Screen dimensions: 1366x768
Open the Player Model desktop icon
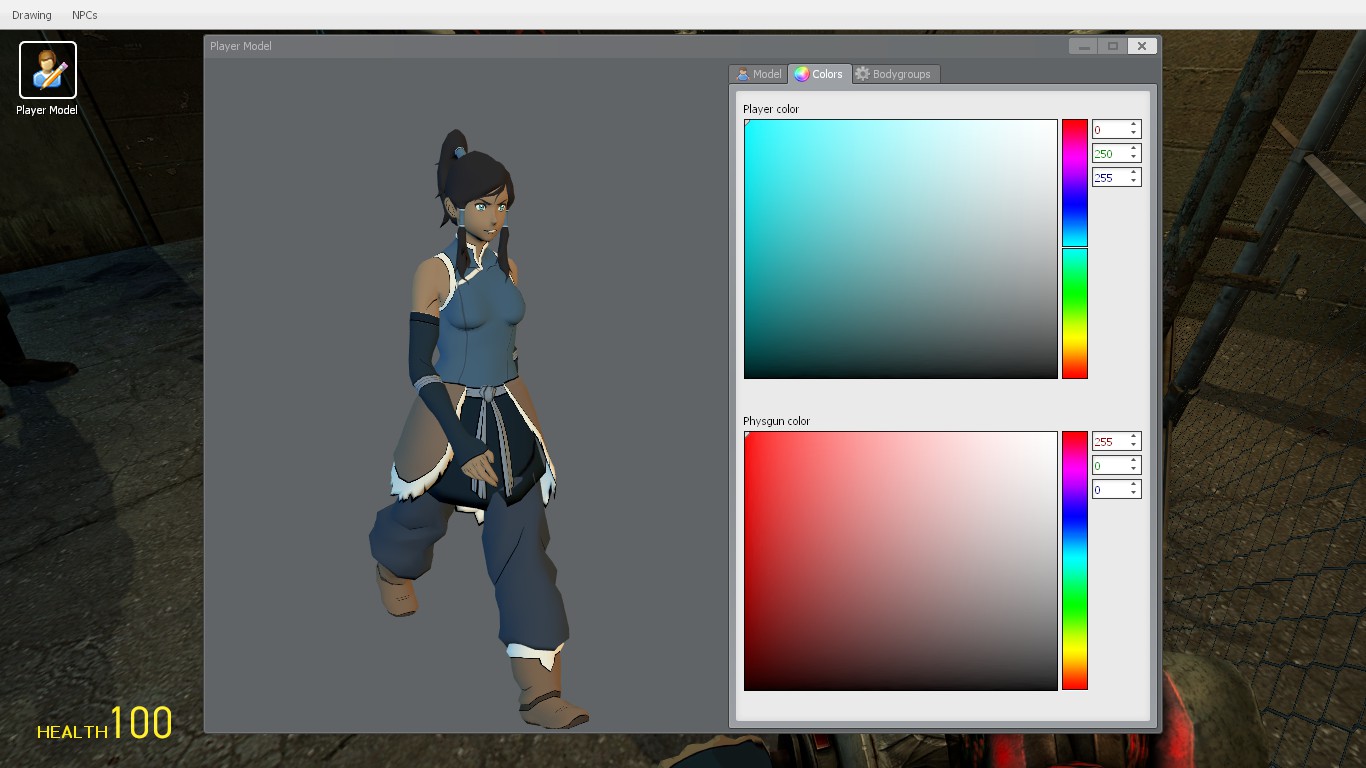(47, 78)
